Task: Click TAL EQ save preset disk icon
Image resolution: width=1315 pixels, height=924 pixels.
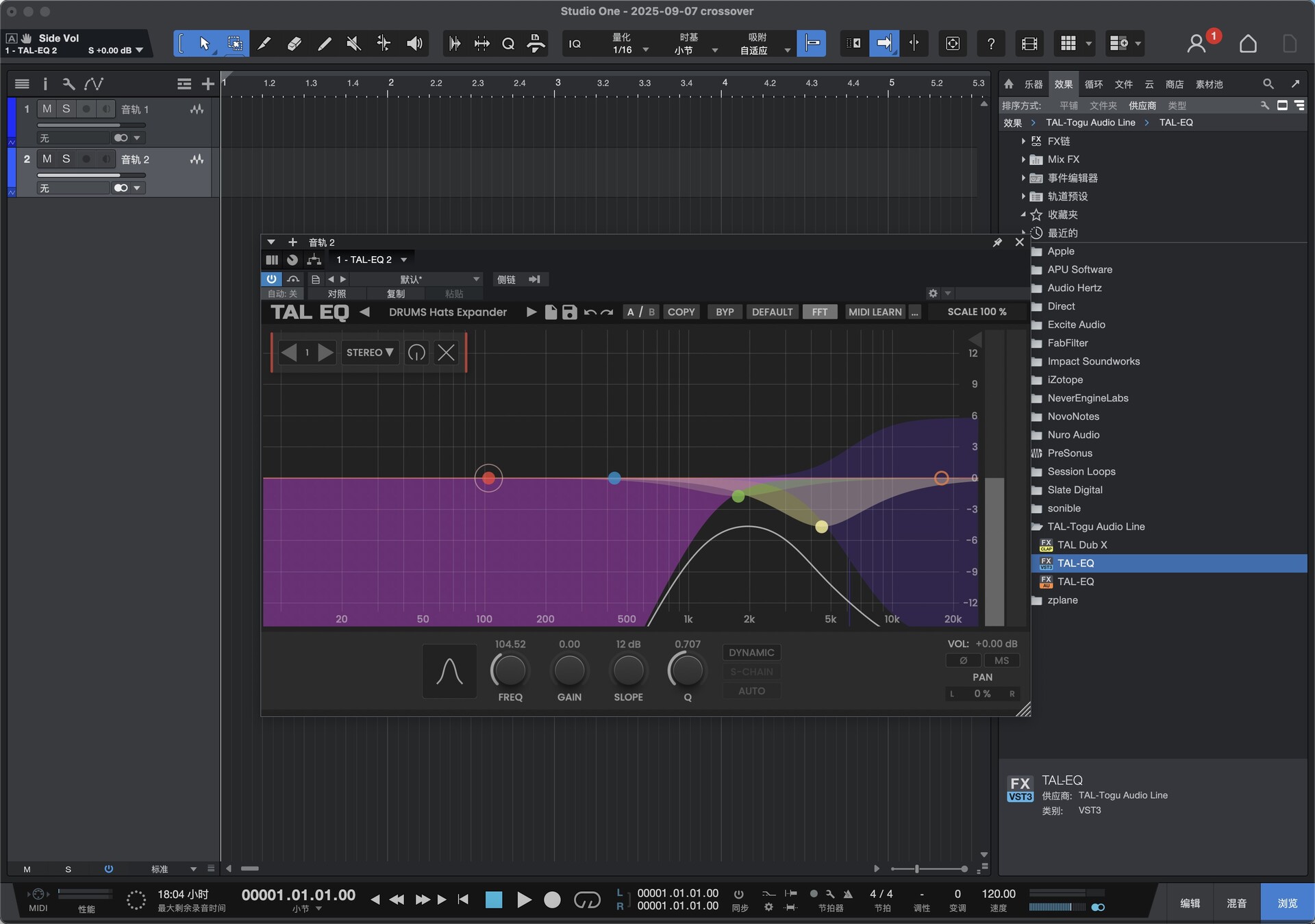Action: point(569,312)
